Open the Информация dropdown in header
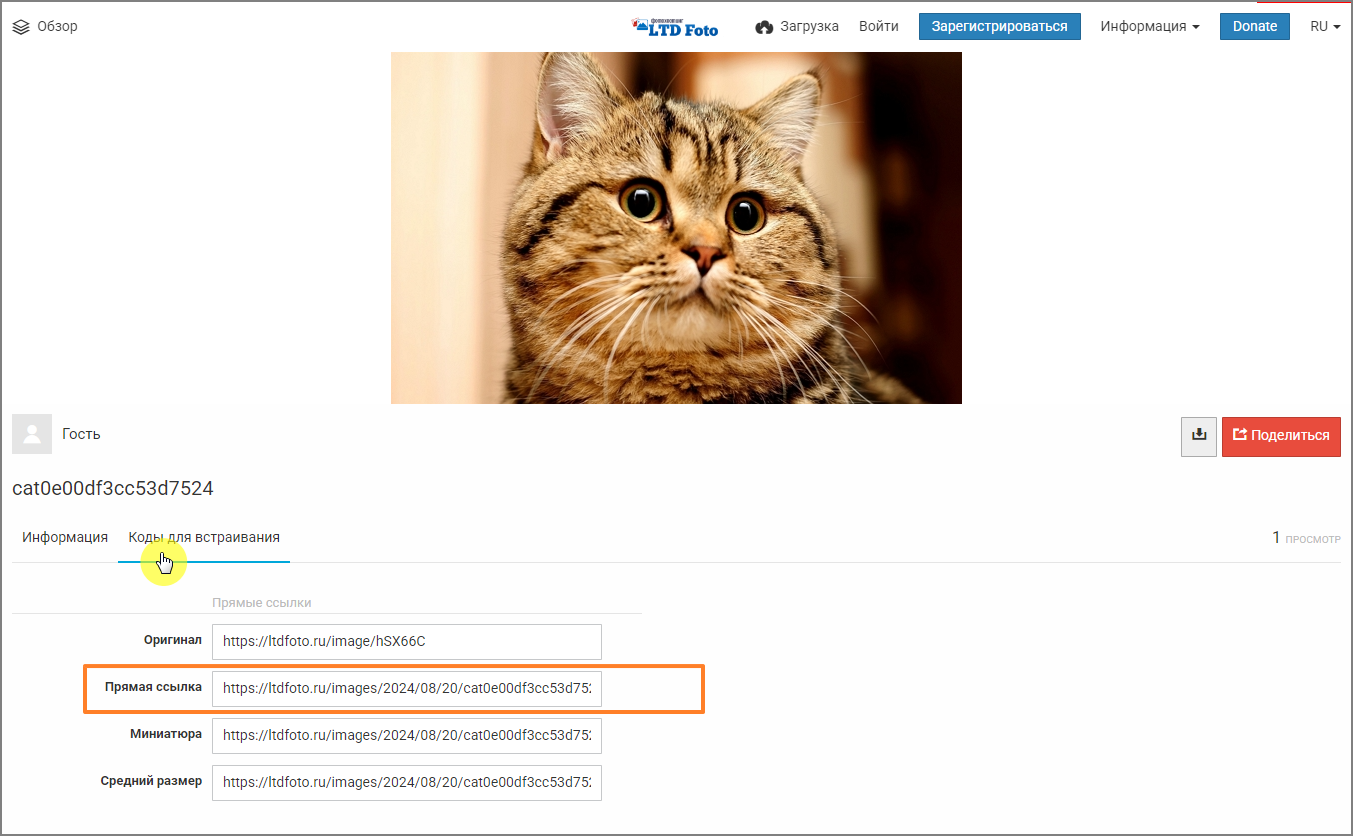The image size is (1353, 836). click(1150, 27)
